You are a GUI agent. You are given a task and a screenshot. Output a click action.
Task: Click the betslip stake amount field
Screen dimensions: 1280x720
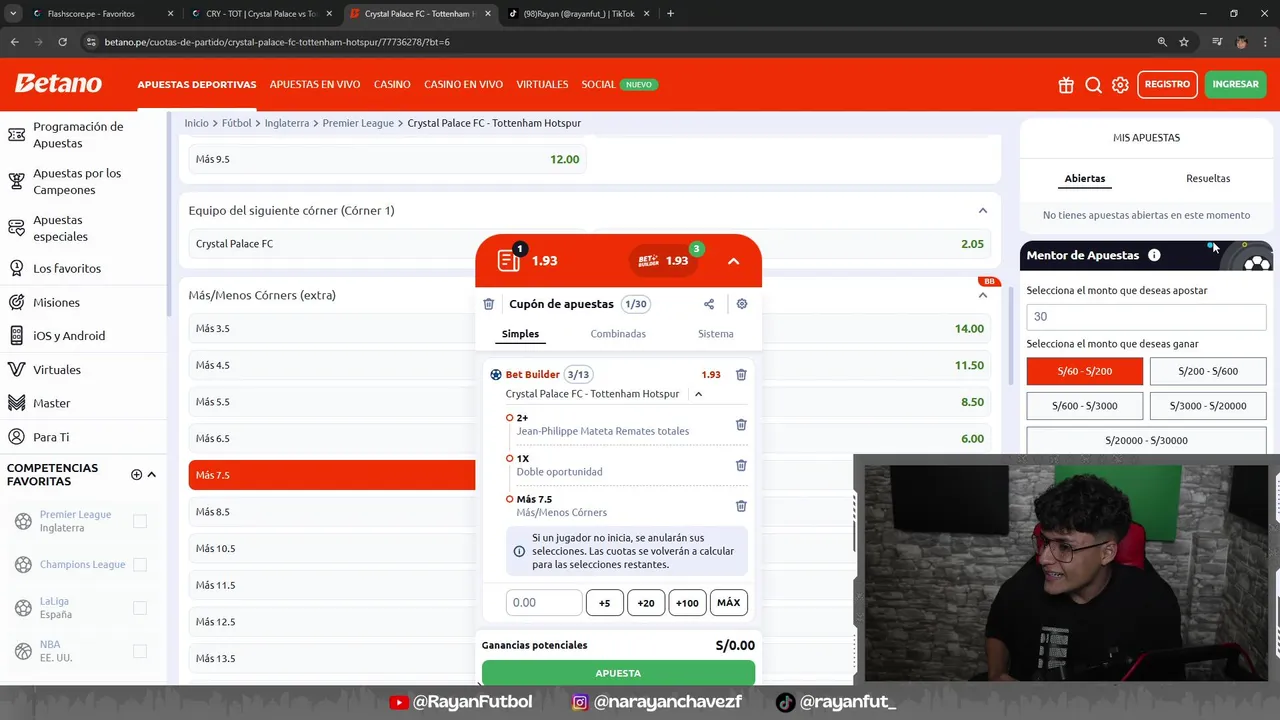(x=543, y=603)
